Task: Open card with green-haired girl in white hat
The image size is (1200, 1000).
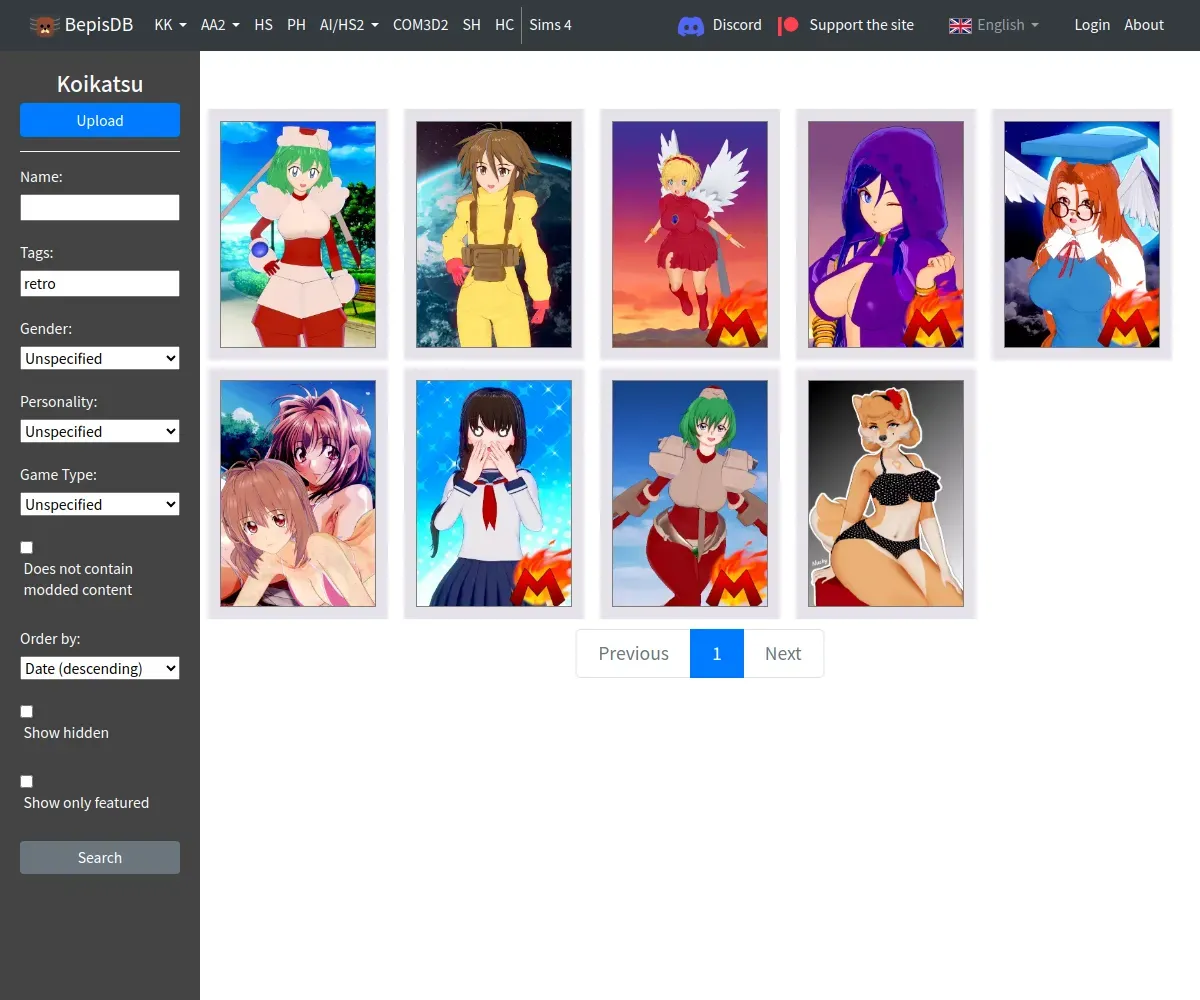Action: [x=298, y=234]
